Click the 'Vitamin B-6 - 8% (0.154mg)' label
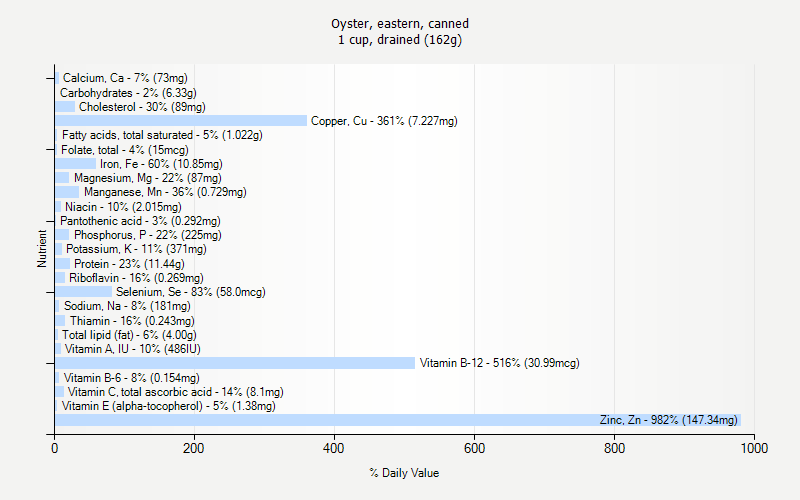Screen dimensions: 800x500 [132, 378]
